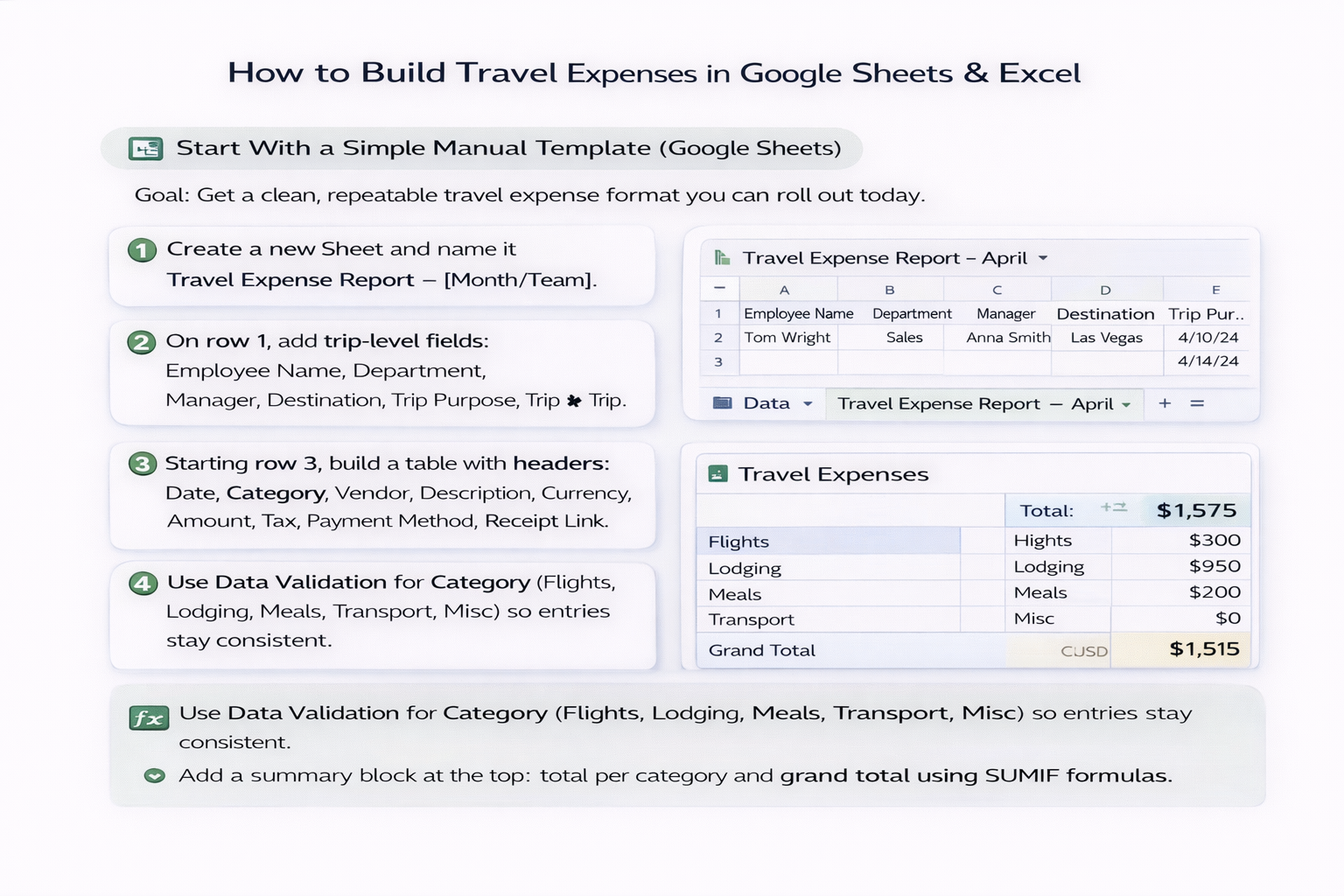Click the Data sheet icon in tab bar
This screenshot has height=896, width=1344.
click(723, 402)
